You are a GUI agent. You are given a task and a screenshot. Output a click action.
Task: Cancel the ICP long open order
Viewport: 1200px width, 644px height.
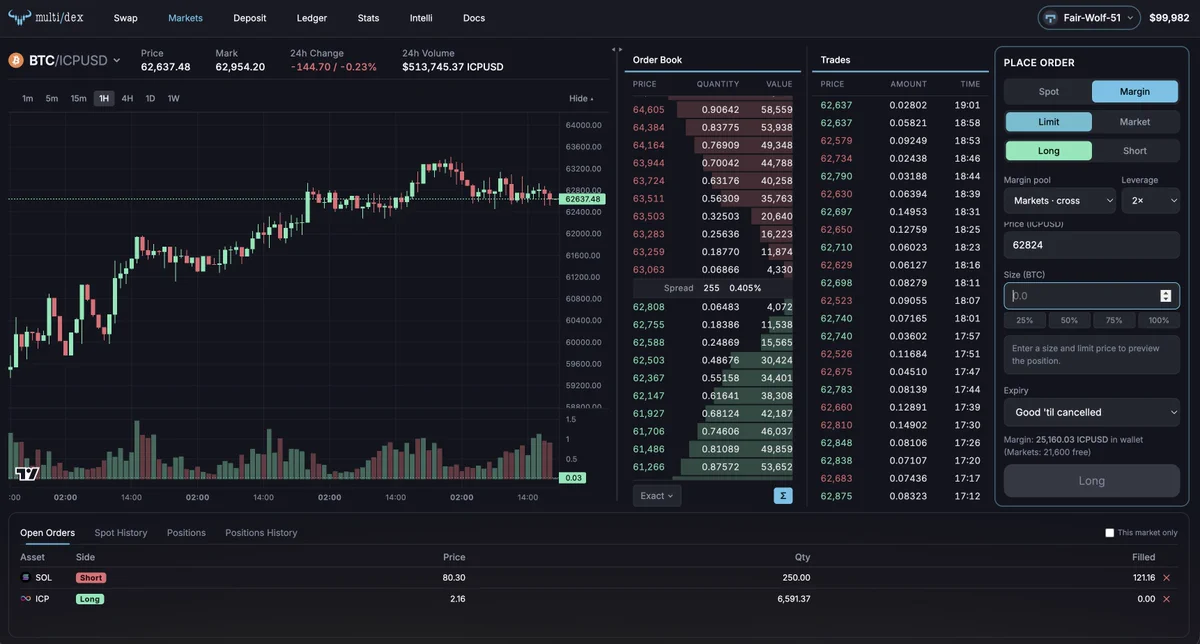(x=1166, y=599)
